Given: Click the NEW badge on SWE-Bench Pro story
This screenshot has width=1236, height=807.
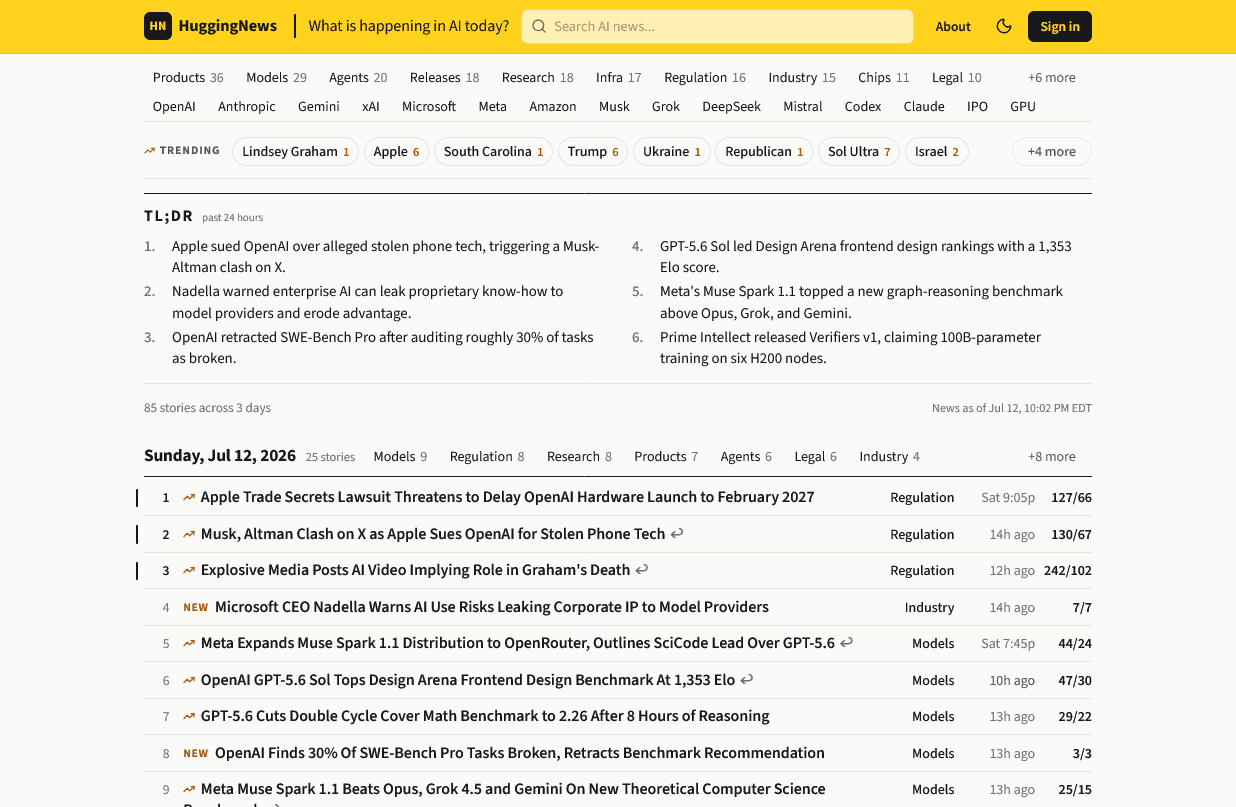Looking at the screenshot, I should [196, 753].
